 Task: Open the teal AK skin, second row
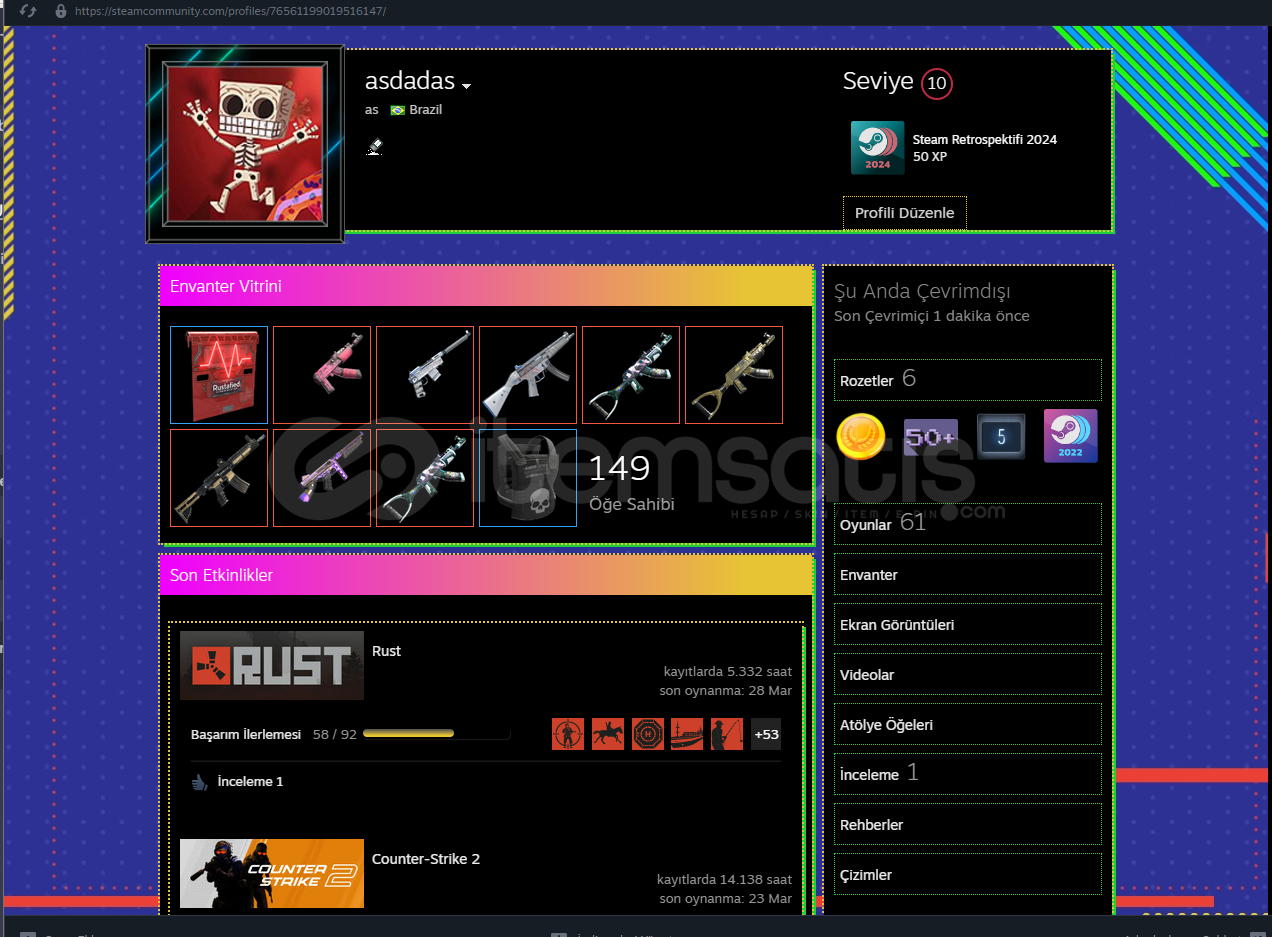425,478
